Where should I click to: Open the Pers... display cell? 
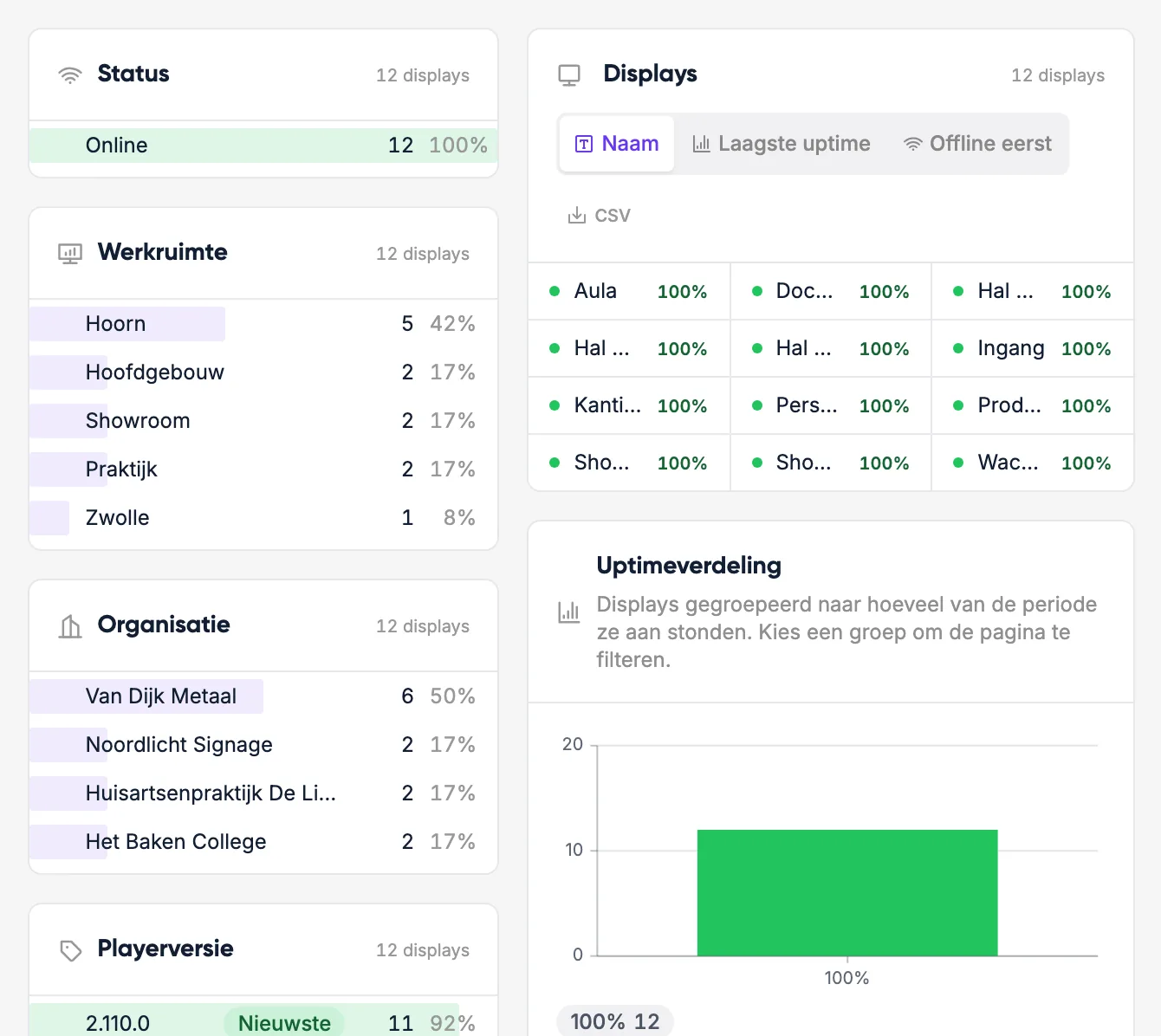coord(831,405)
